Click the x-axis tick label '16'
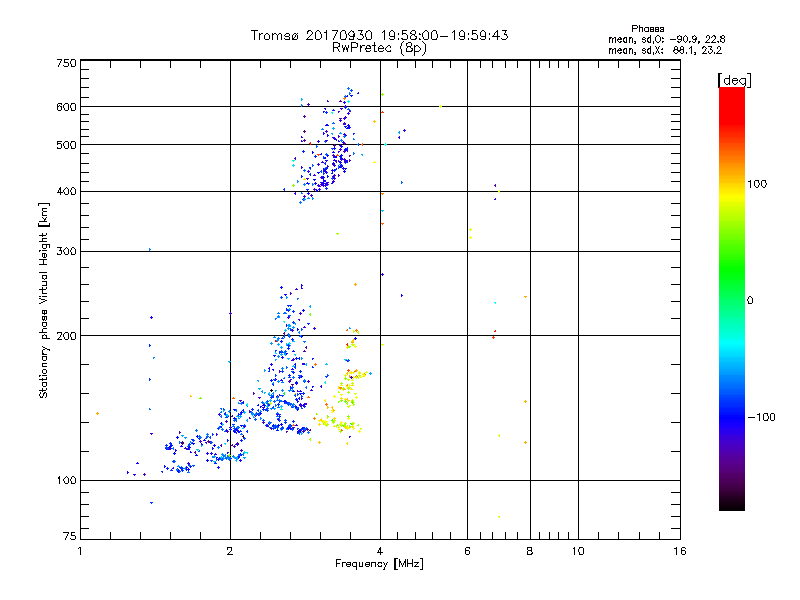Screen dimensions: 800x600 [680, 551]
